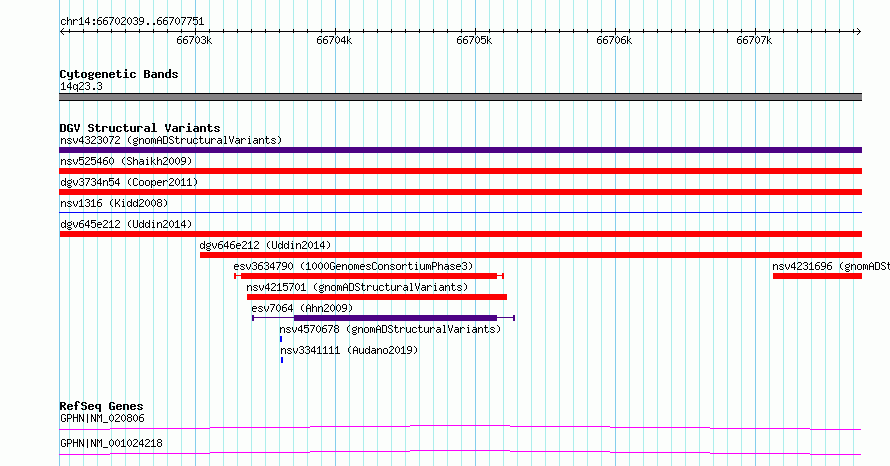Open the GPHN|NM_001024218 gene label

coord(111,443)
